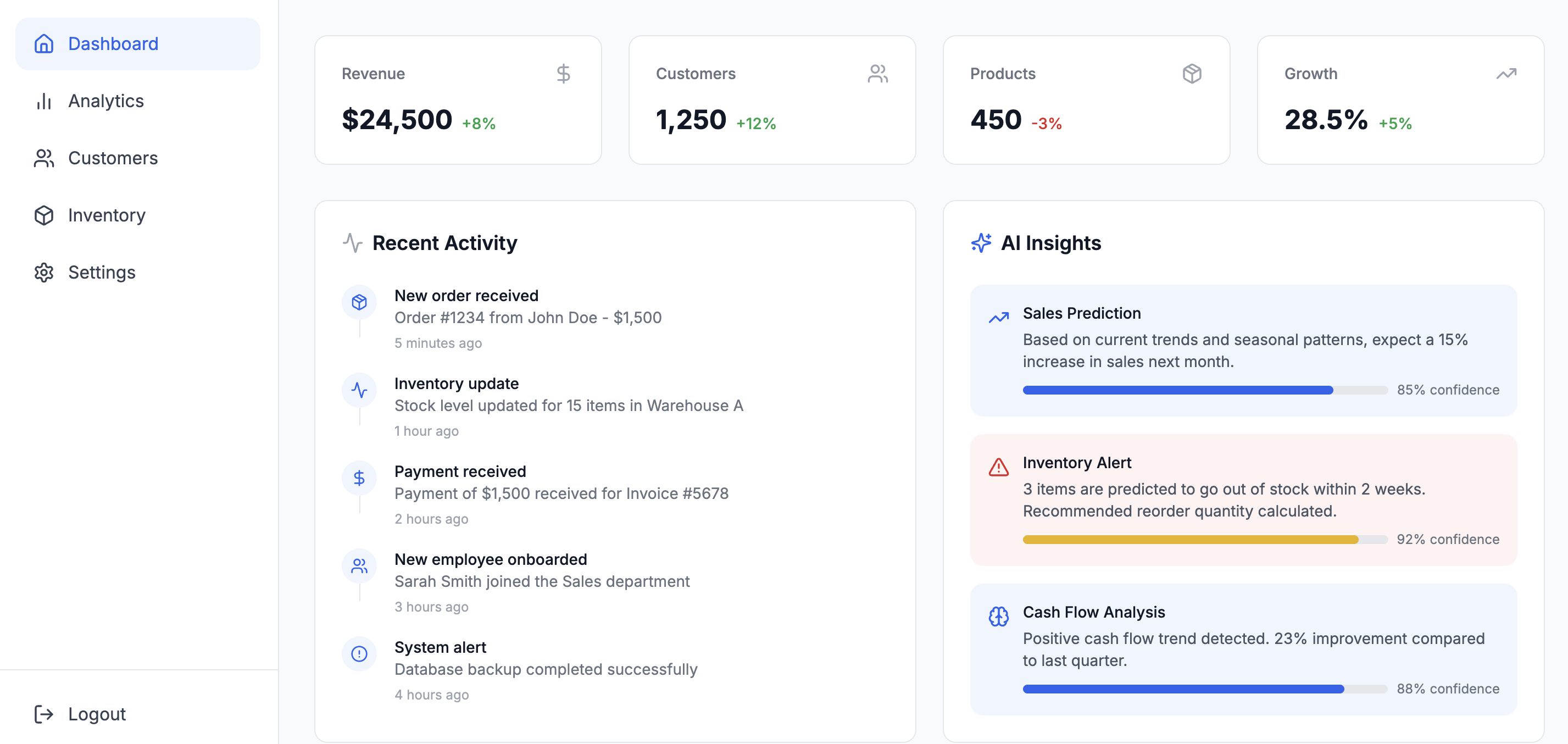Select the Dashboard item in the sidebar

(x=113, y=43)
